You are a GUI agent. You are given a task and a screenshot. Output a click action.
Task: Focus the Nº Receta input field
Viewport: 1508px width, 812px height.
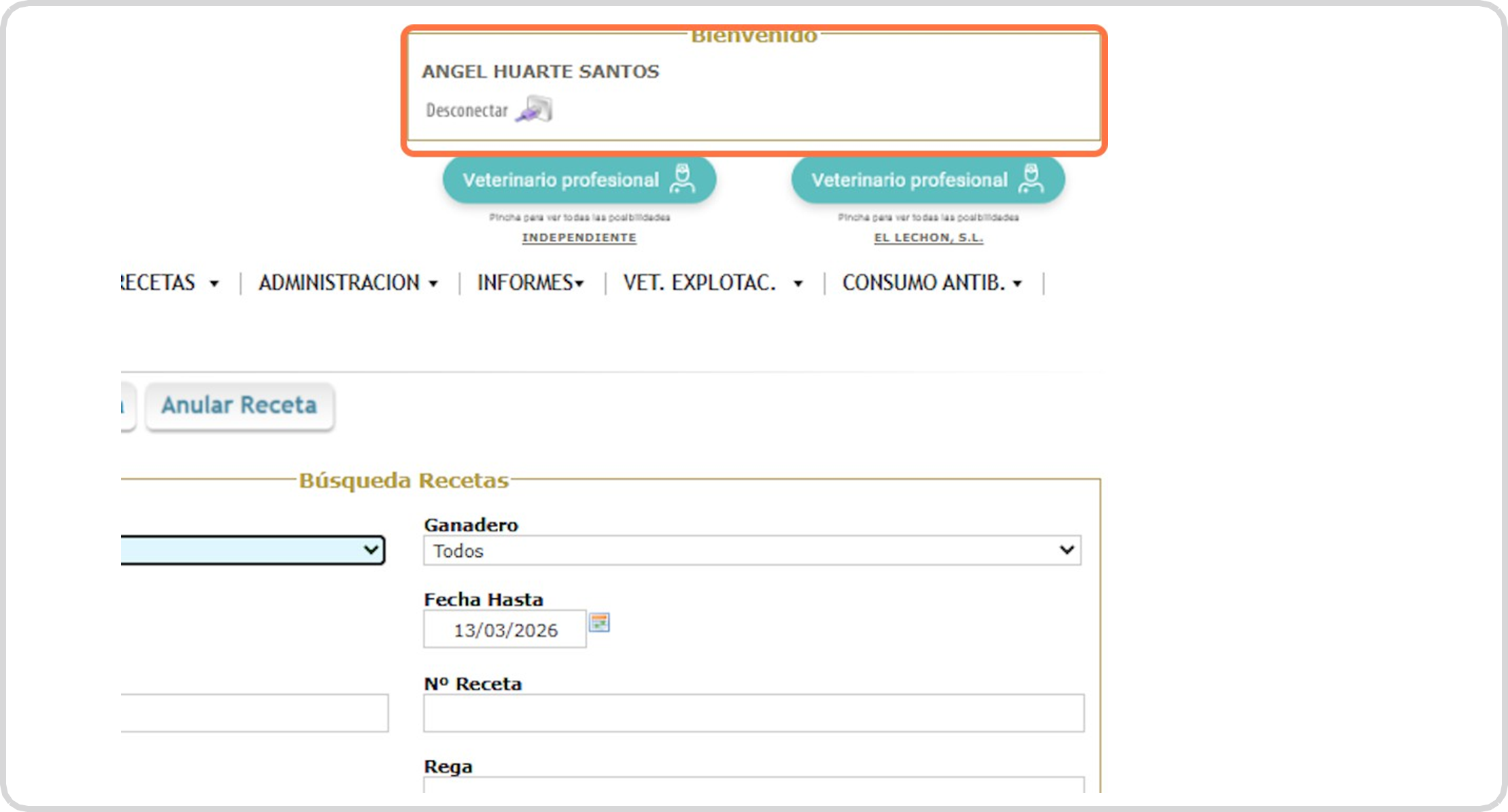(x=753, y=713)
